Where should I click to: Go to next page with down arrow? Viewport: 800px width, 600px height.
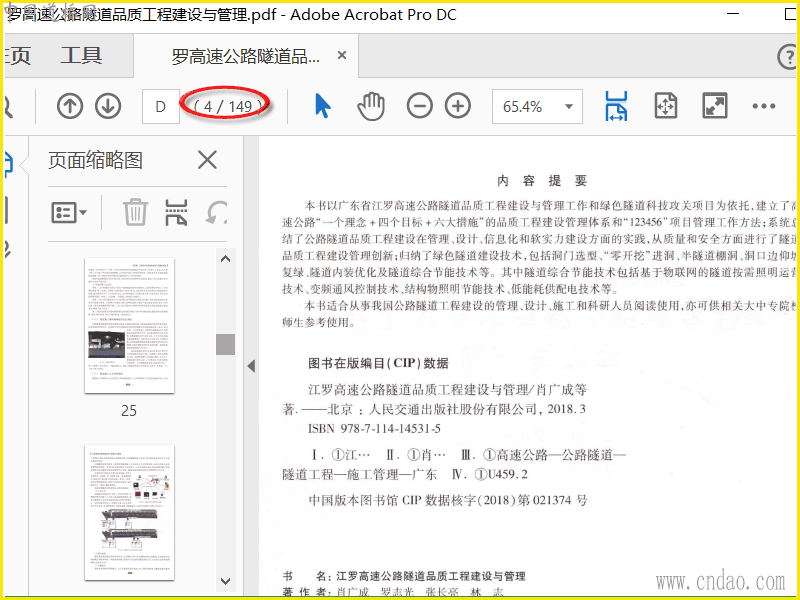[108, 106]
